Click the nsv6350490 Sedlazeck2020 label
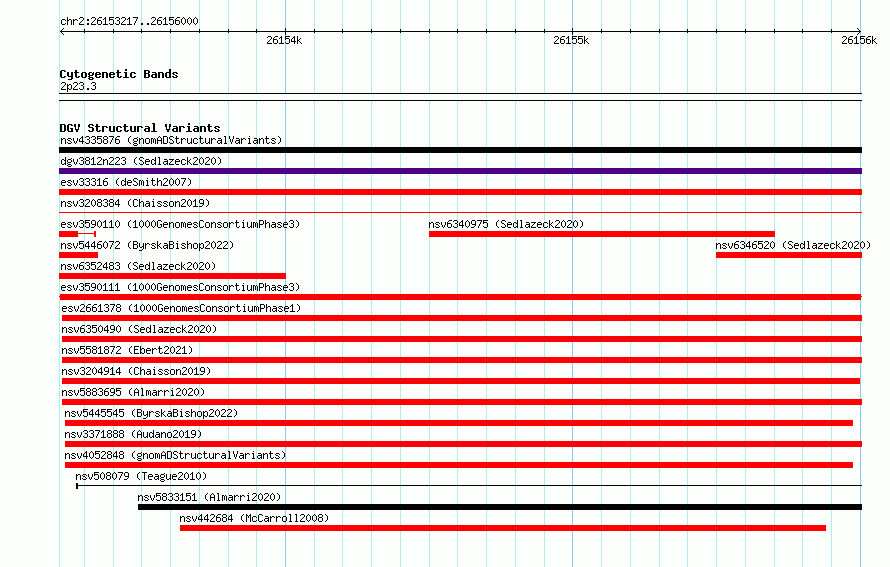The width and height of the screenshot is (890, 567). 139,329
